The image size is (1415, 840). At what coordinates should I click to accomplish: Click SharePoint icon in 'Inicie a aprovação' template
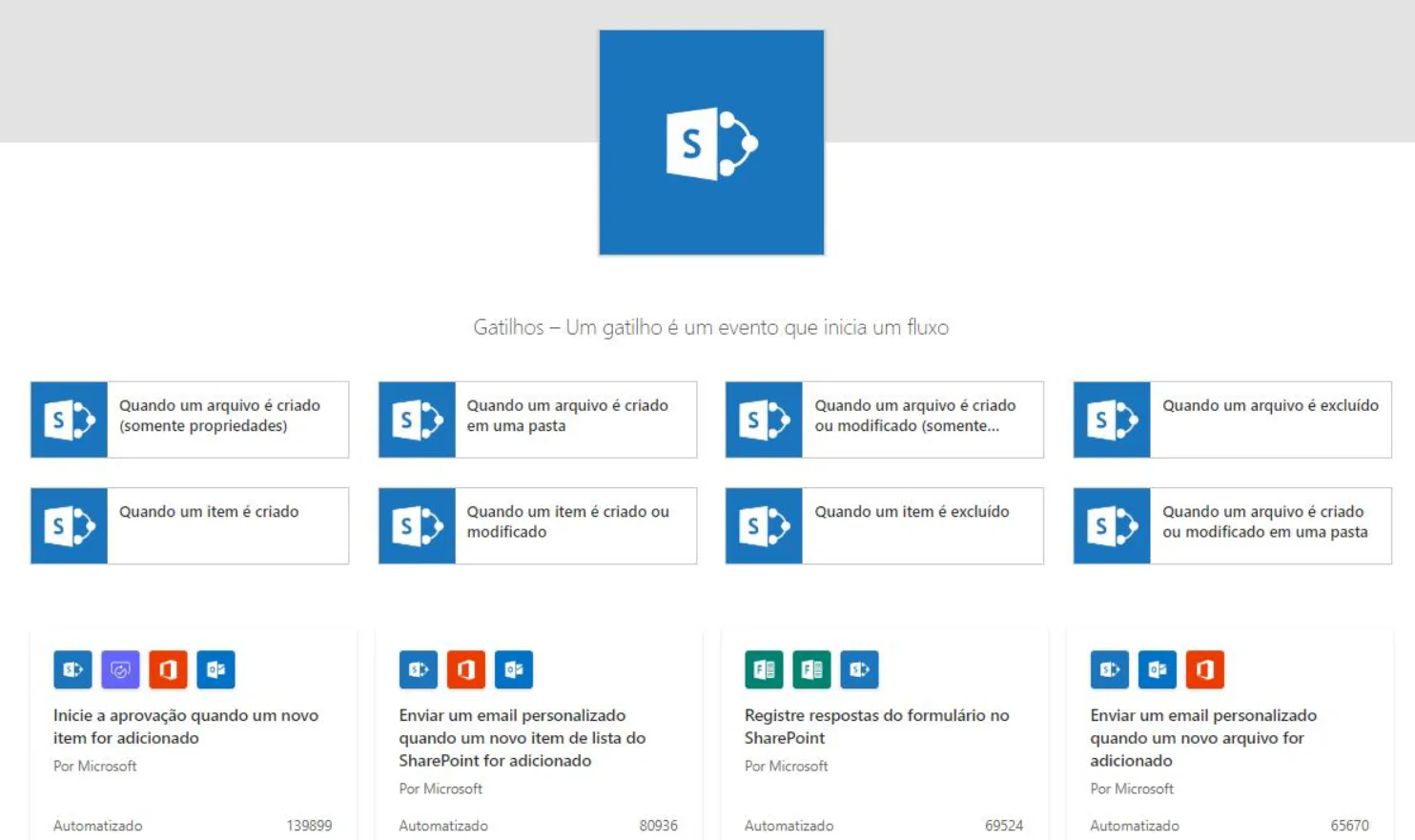[72, 669]
